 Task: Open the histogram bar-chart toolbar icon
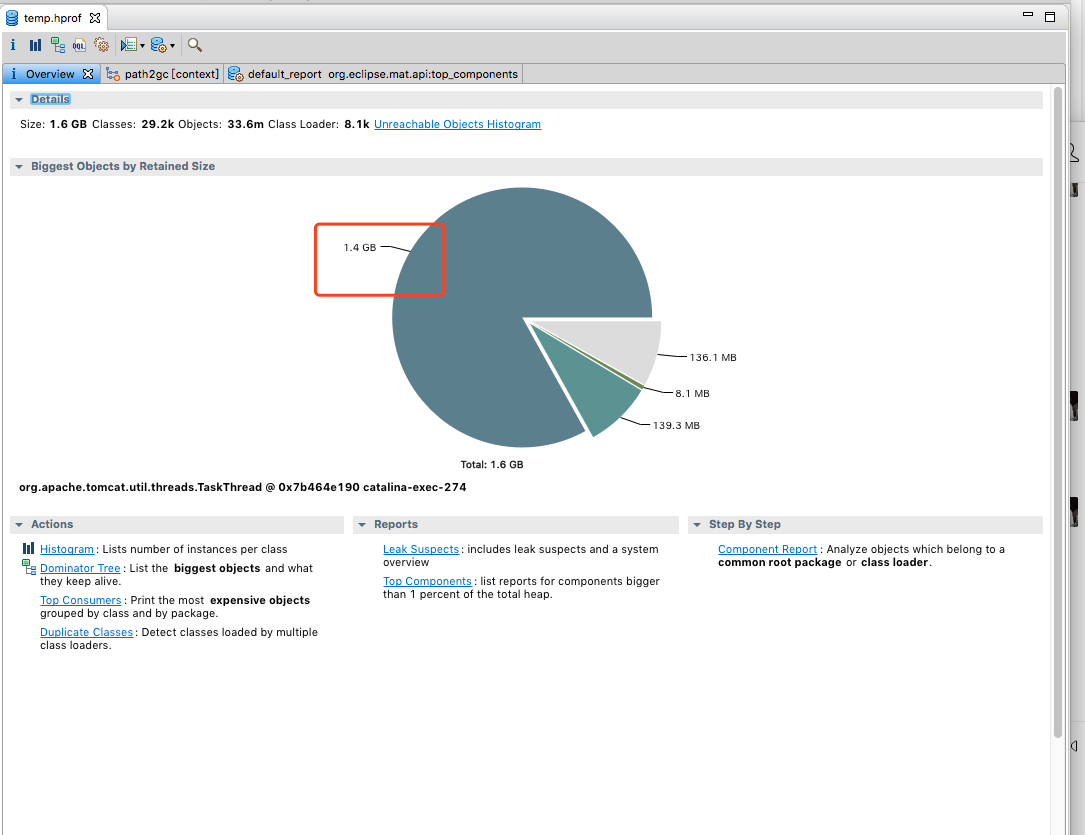[35, 45]
